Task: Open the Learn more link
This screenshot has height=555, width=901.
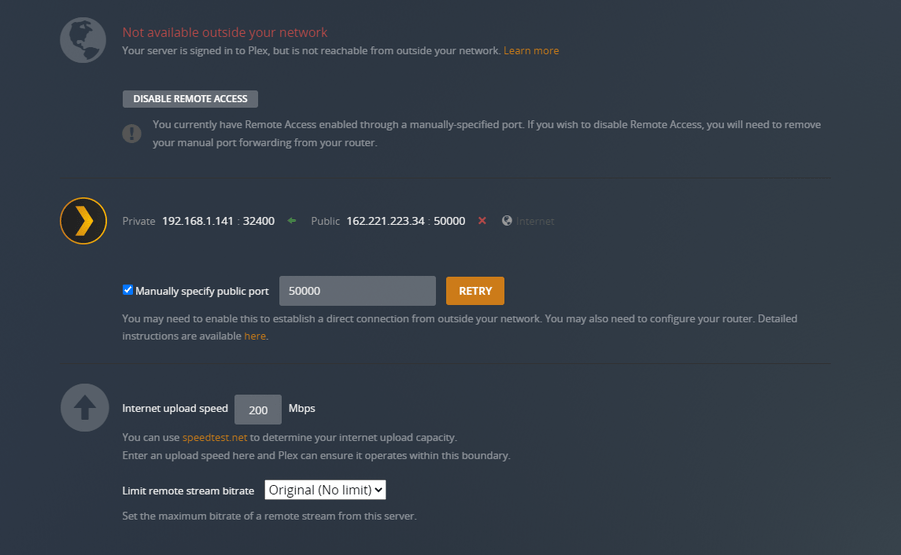Action: [531, 50]
